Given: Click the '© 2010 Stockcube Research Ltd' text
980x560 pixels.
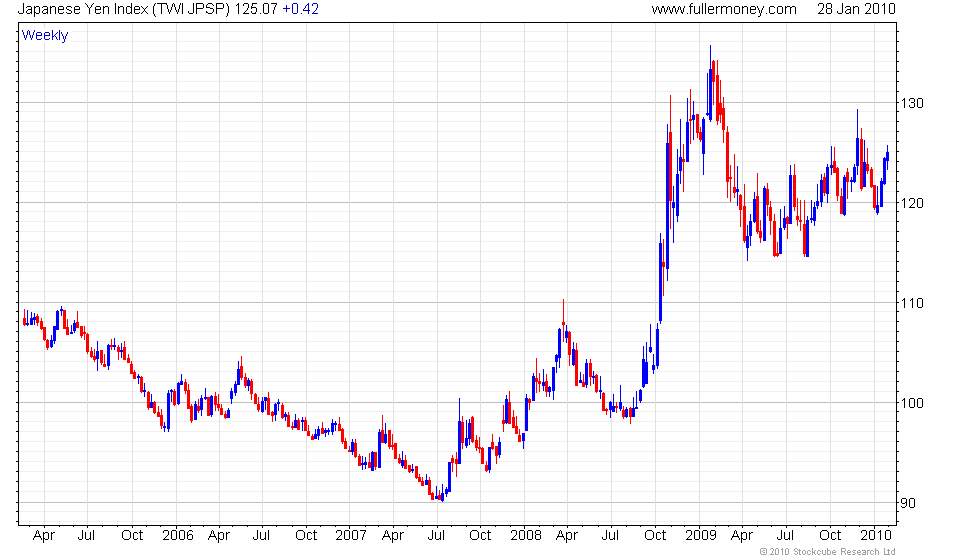Looking at the screenshot, I should pyautogui.click(x=827, y=552).
